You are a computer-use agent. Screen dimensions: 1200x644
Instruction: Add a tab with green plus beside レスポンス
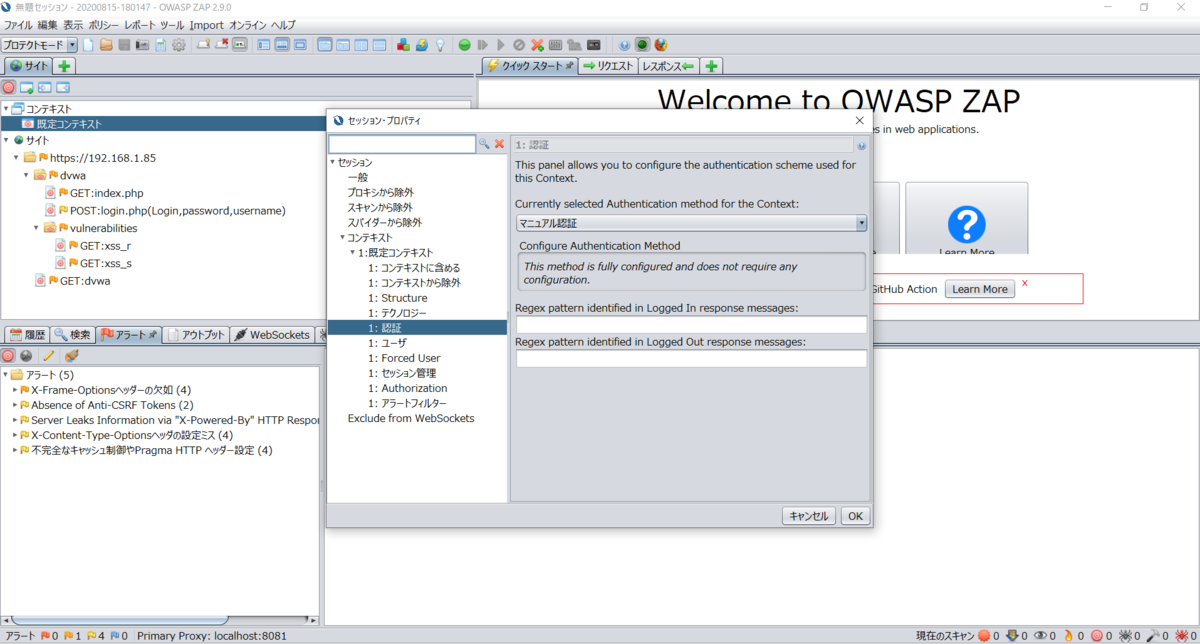click(x=711, y=66)
